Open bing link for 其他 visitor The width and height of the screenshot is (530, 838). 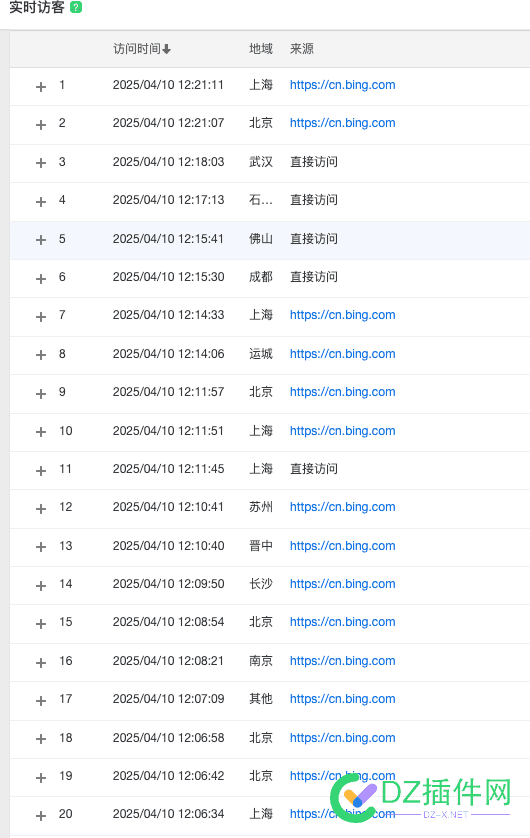(342, 699)
